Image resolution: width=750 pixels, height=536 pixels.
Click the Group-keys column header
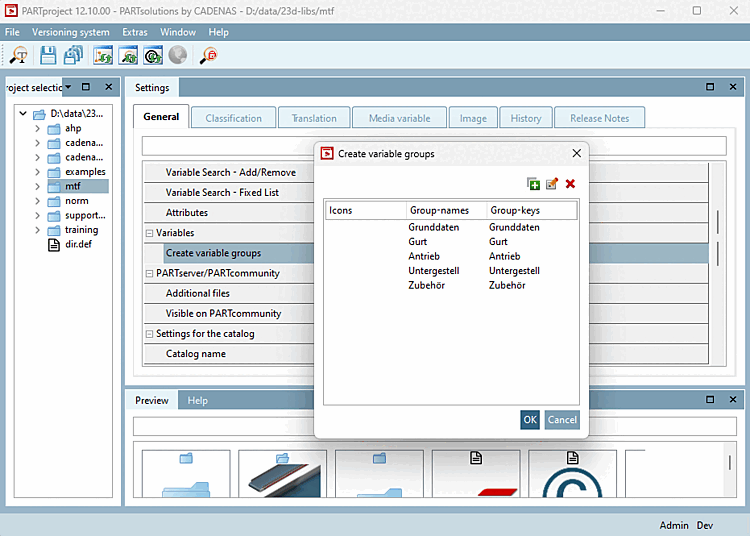[532, 210]
